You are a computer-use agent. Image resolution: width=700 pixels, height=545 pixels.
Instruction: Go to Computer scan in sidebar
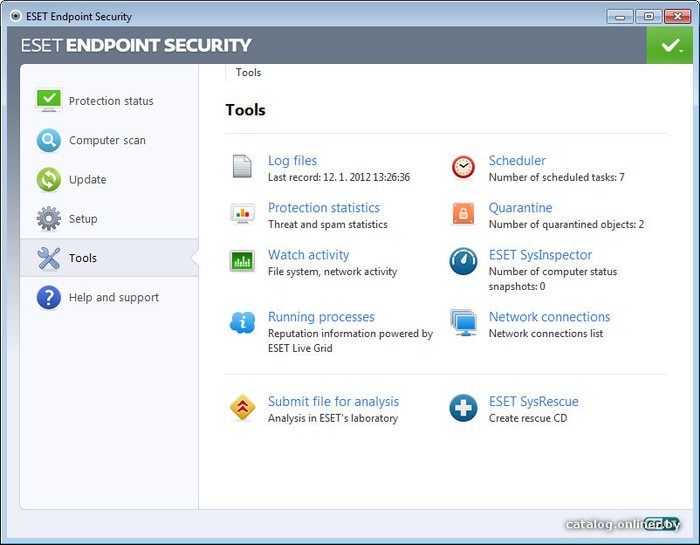pyautogui.click(x=106, y=141)
